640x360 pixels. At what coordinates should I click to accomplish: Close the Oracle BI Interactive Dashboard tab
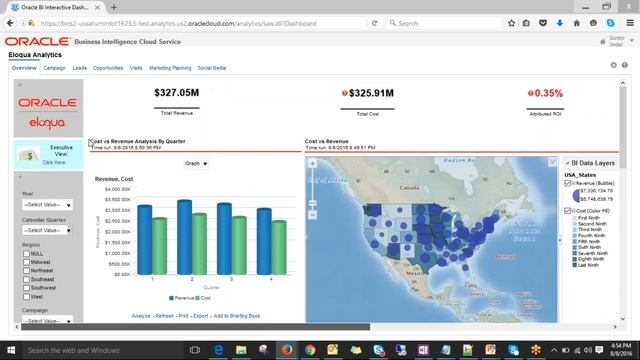click(x=98, y=7)
